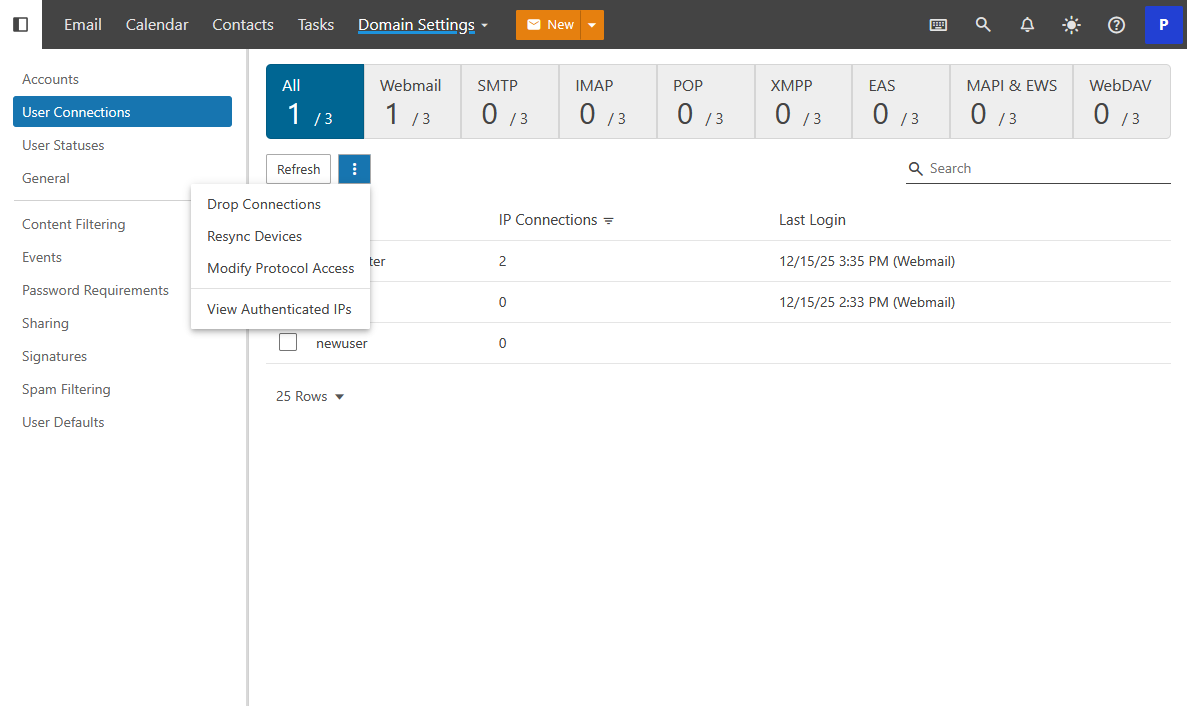Viewport: 1187px width, 706px height.
Task: Expand the New button dropdown arrow
Action: 592,25
